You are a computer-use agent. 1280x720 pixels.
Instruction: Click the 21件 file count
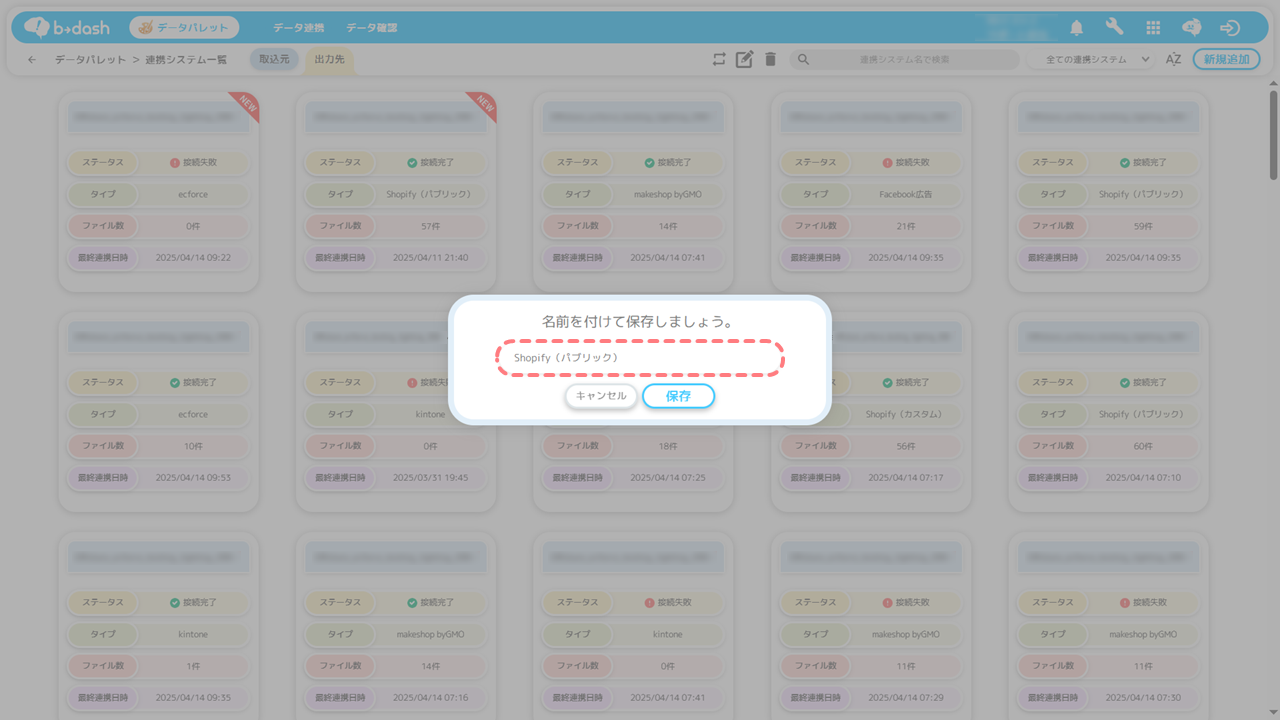coord(905,226)
